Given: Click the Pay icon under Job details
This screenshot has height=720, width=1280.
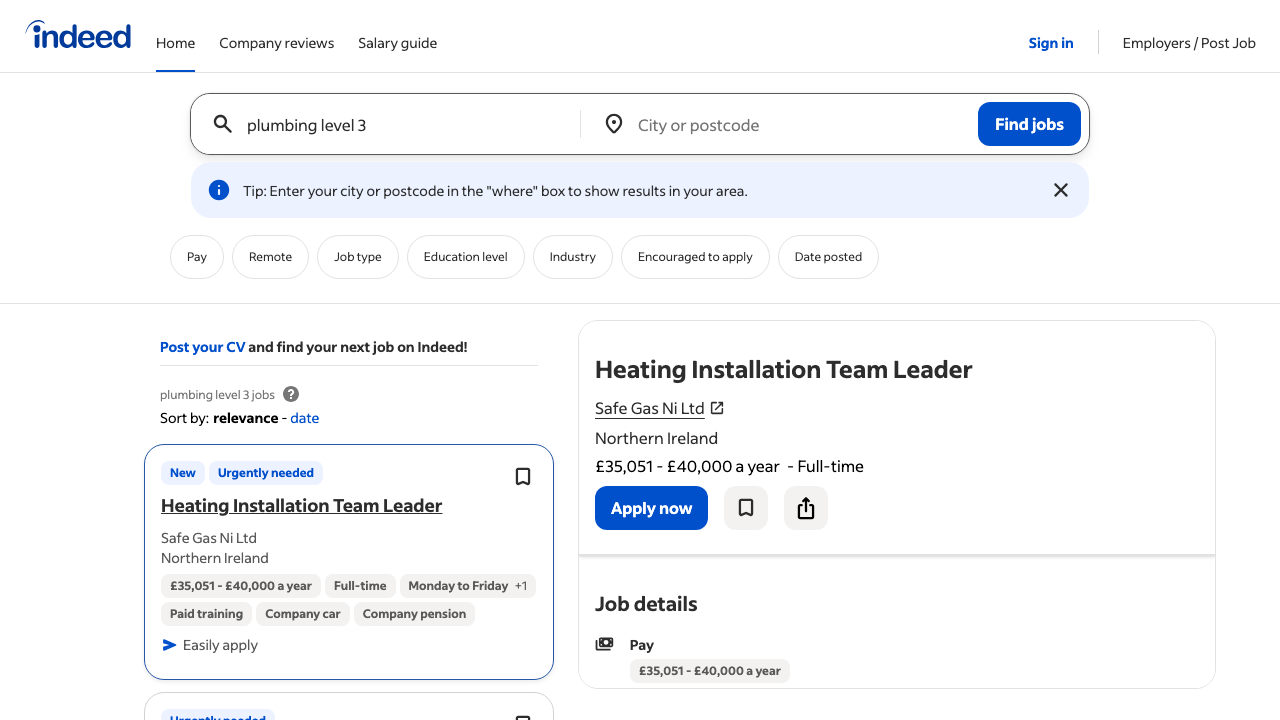Looking at the screenshot, I should click(604, 644).
